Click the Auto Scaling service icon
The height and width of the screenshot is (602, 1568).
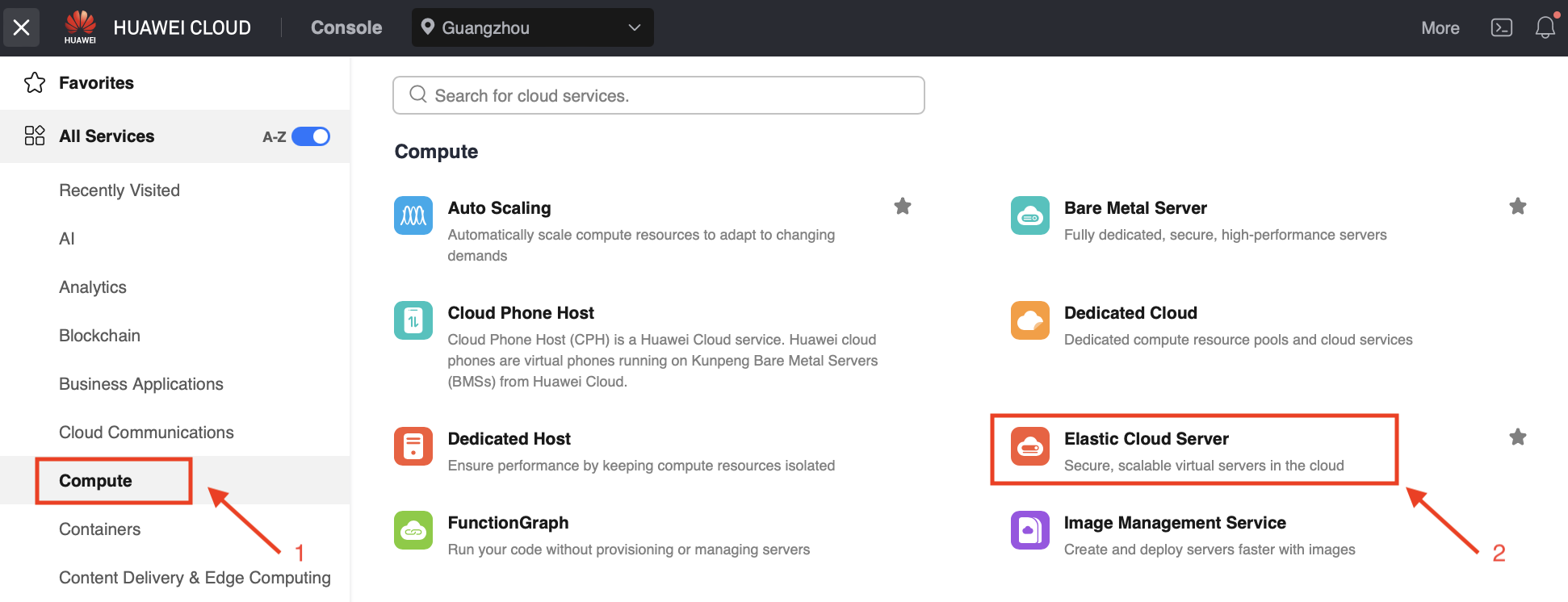(x=413, y=215)
